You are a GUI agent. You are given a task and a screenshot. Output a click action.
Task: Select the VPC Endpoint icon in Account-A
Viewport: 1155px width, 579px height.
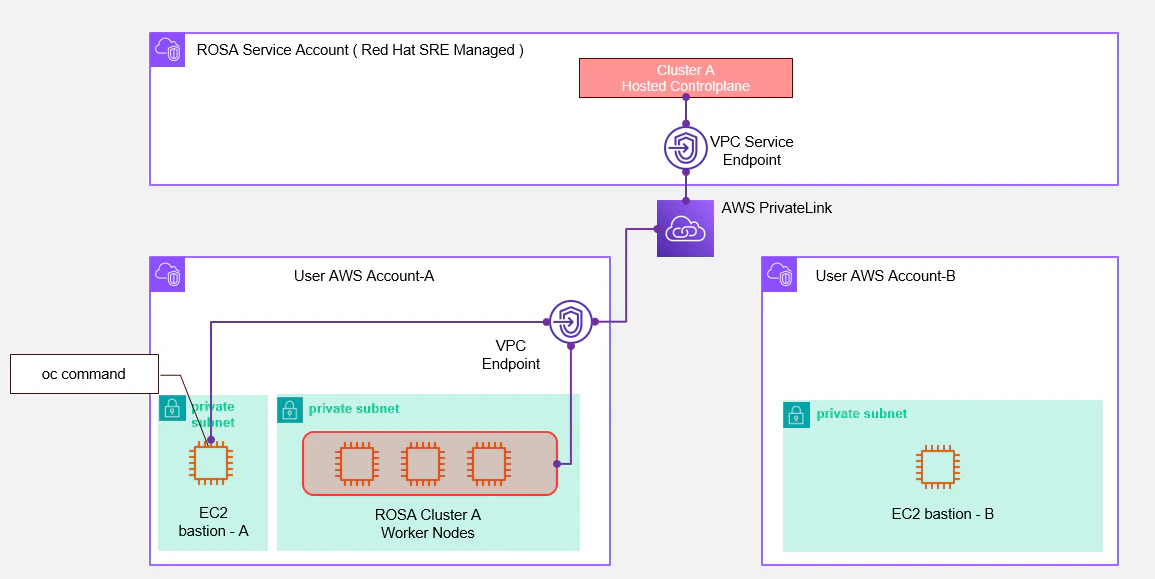pyautogui.click(x=571, y=322)
